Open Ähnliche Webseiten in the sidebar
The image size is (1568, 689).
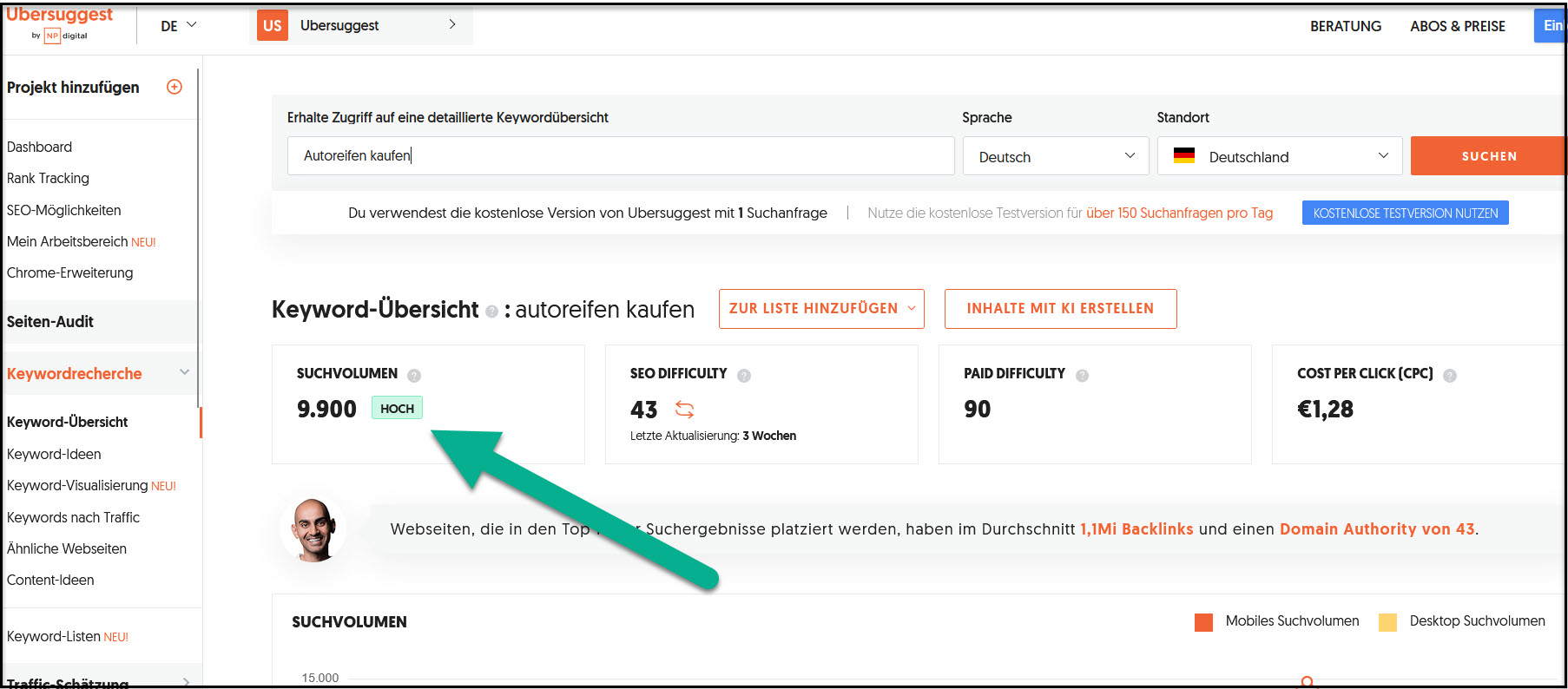click(x=67, y=548)
